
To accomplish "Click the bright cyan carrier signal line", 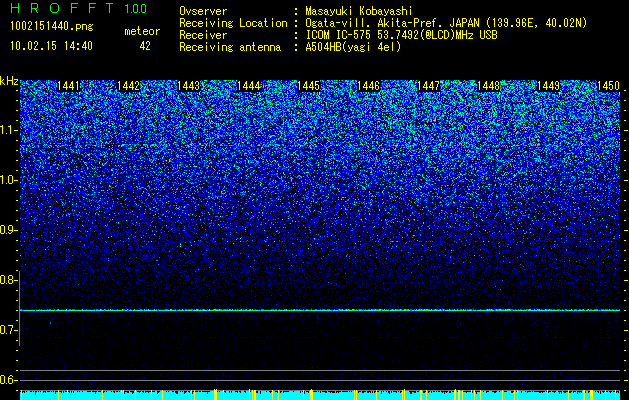I will point(320,310).
